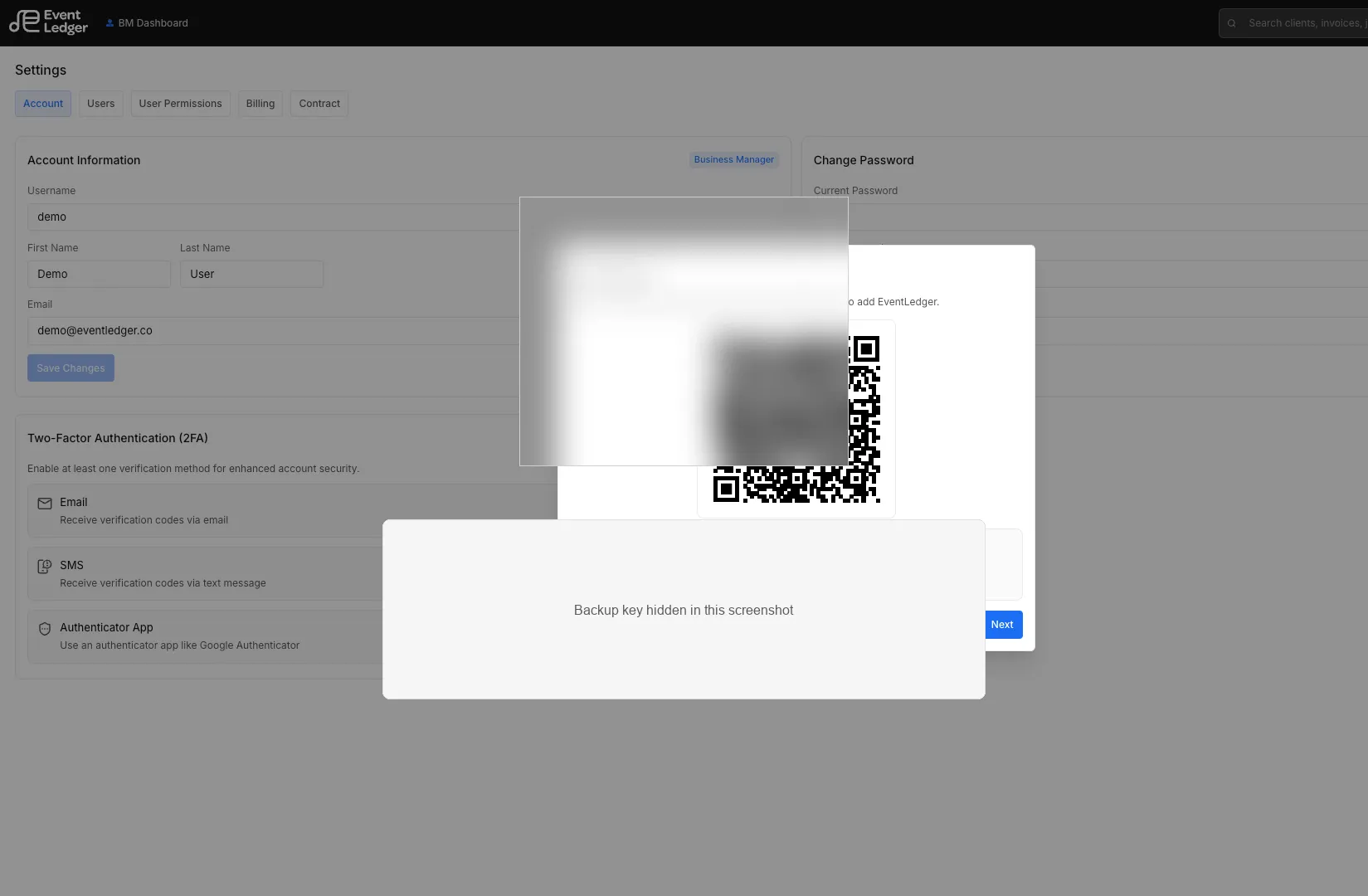This screenshot has width=1368, height=896.
Task: Click the Event Ledger logo
Action: (48, 22)
